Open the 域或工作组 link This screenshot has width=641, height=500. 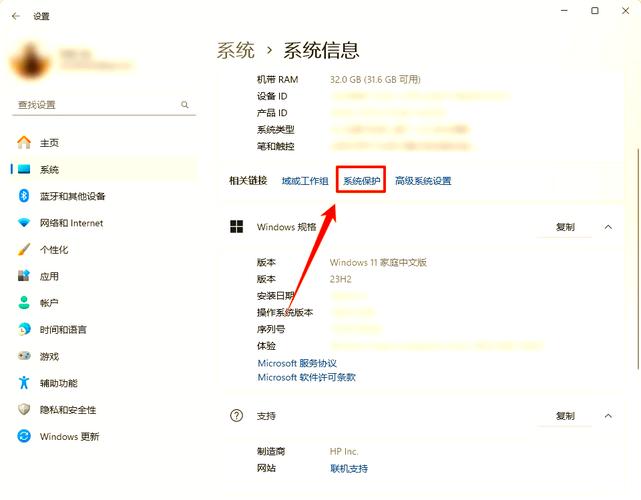point(305,181)
